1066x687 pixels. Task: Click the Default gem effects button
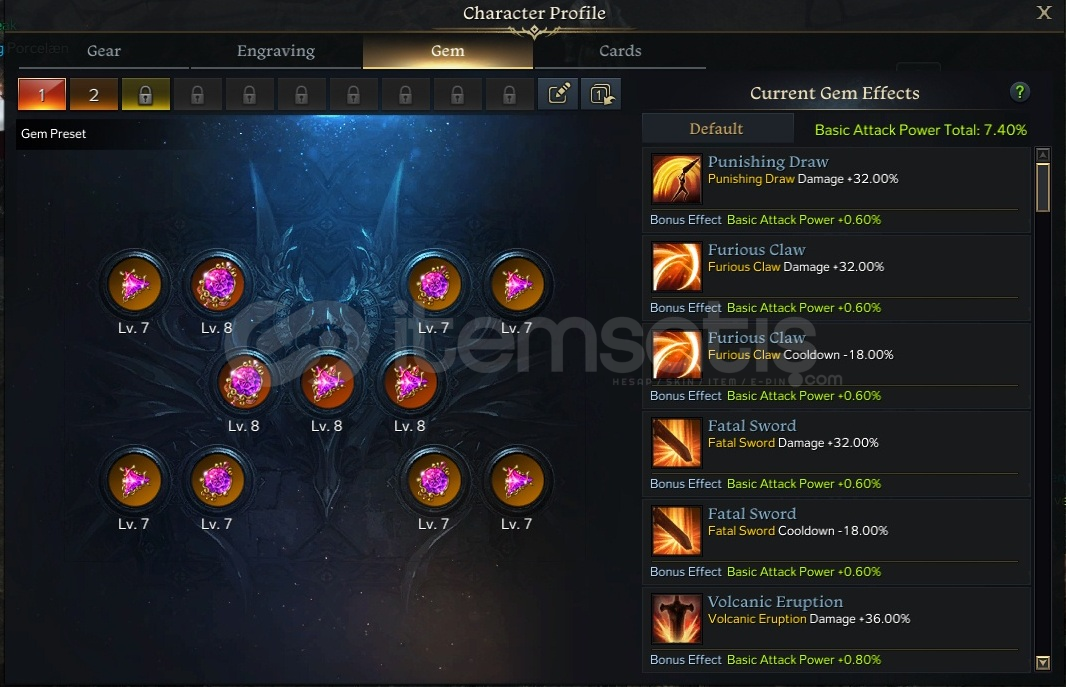(717, 128)
